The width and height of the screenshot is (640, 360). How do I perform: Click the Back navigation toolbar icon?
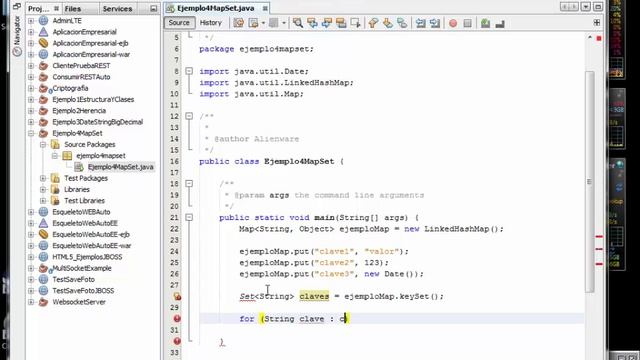[253, 23]
